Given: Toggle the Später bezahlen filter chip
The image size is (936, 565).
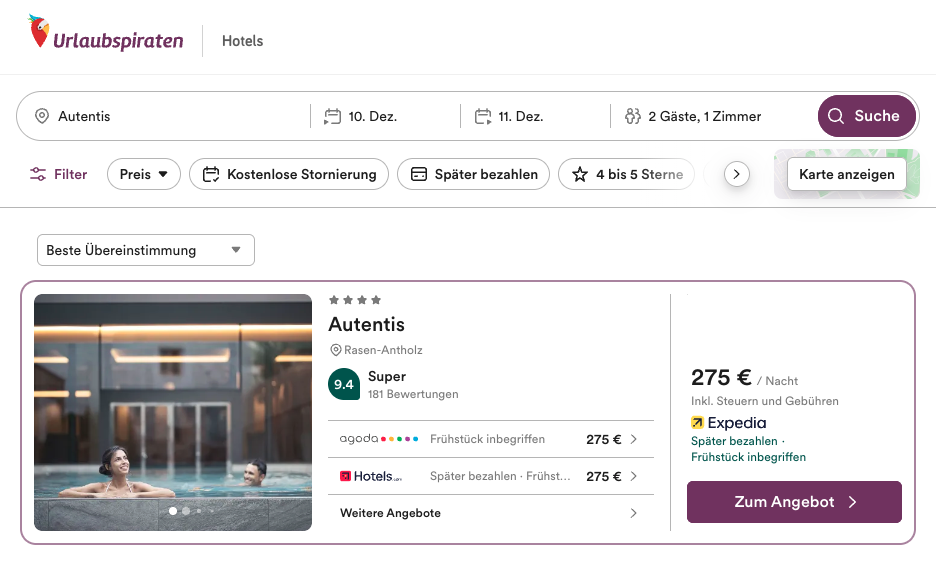Looking at the screenshot, I should pos(473,174).
